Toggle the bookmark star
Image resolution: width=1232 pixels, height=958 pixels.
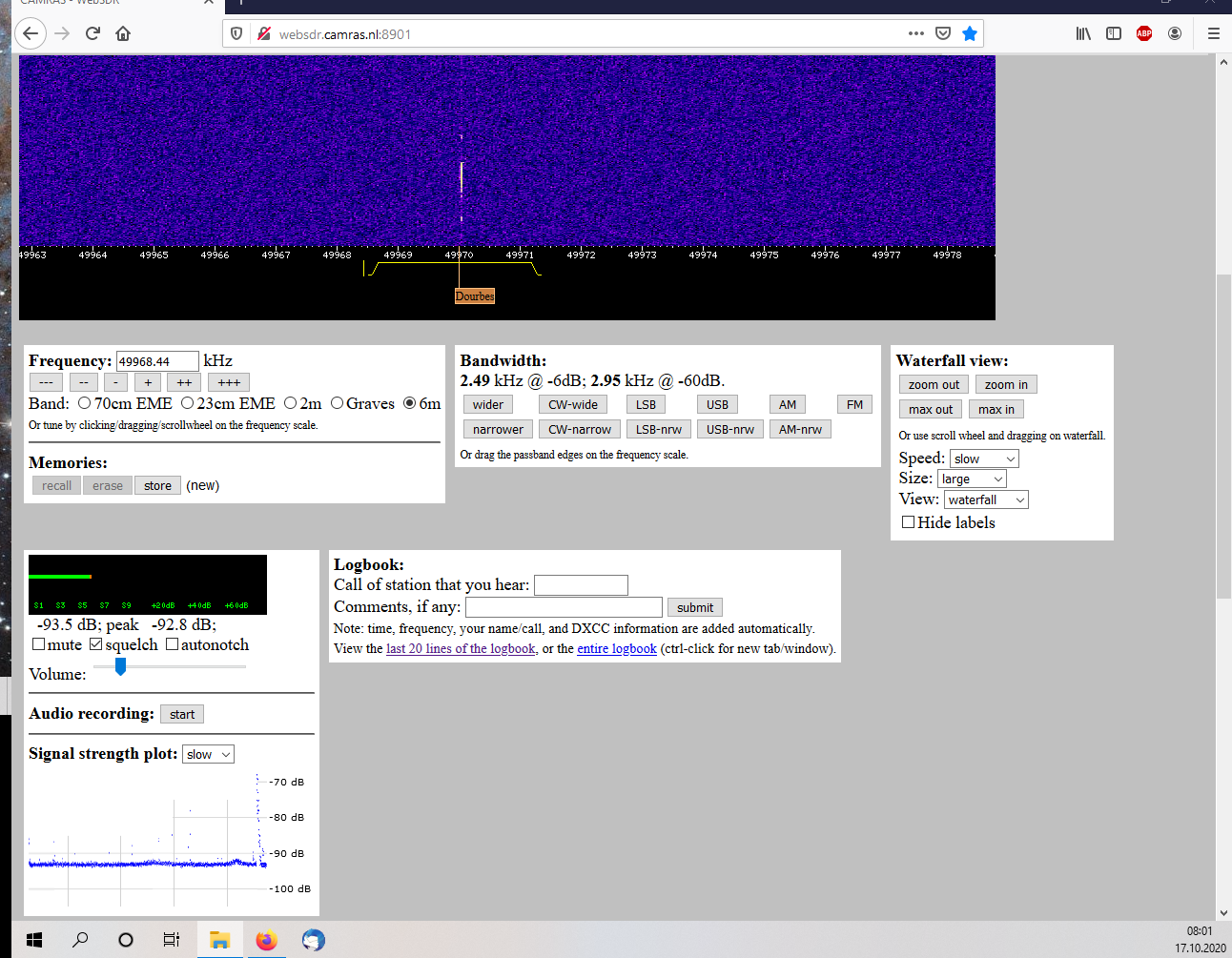(970, 33)
